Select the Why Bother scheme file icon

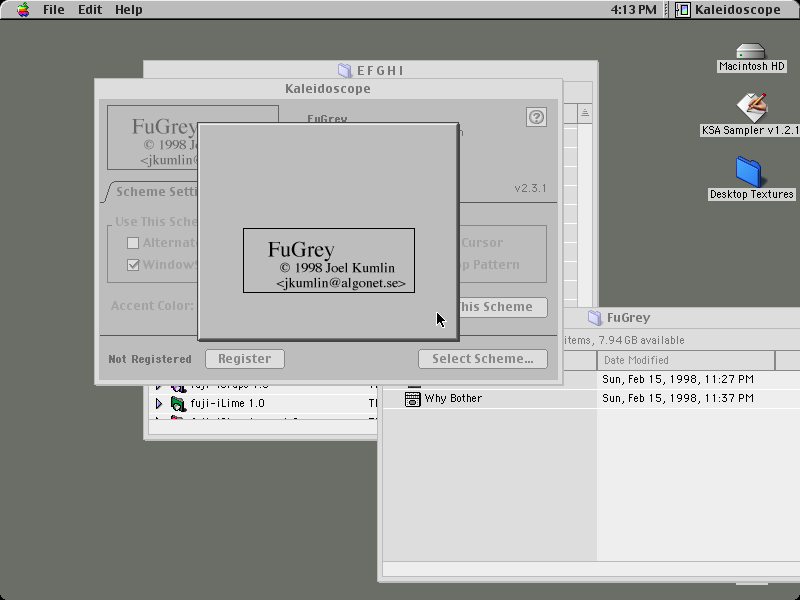412,398
